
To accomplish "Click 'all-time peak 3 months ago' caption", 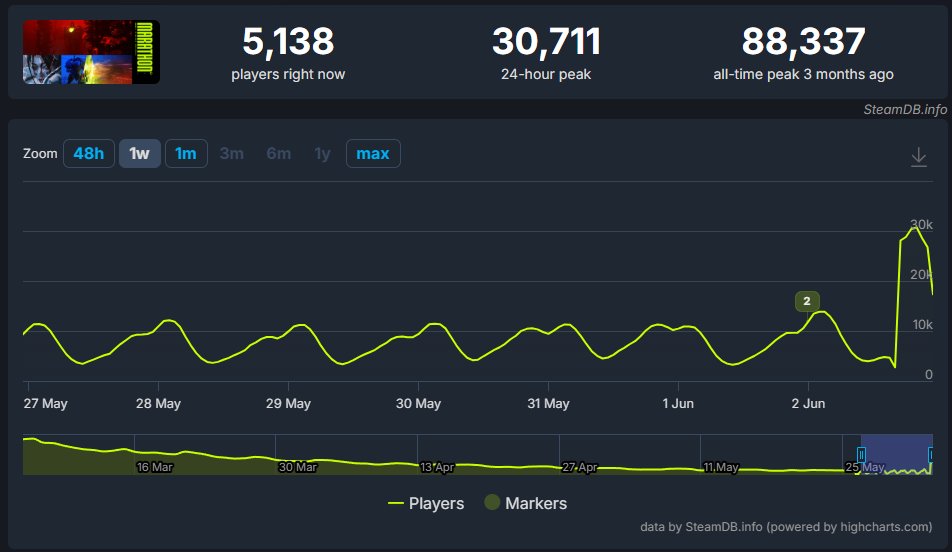I will pos(803,74).
